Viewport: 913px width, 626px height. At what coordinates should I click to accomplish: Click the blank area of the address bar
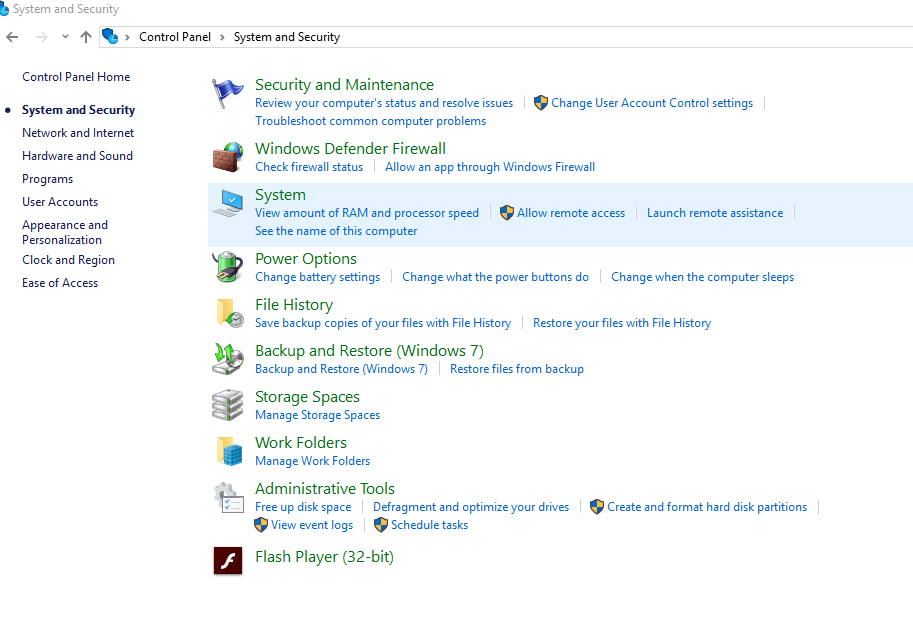point(623,37)
